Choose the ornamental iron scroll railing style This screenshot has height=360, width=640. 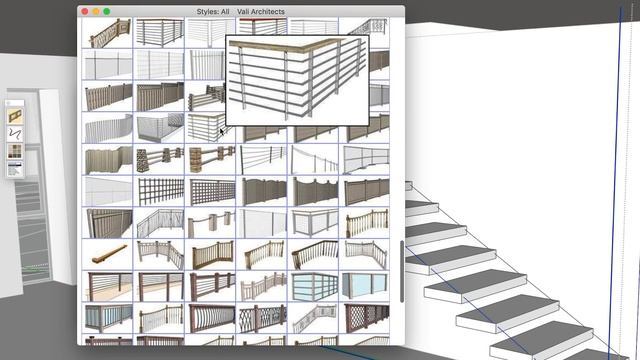tap(262, 318)
